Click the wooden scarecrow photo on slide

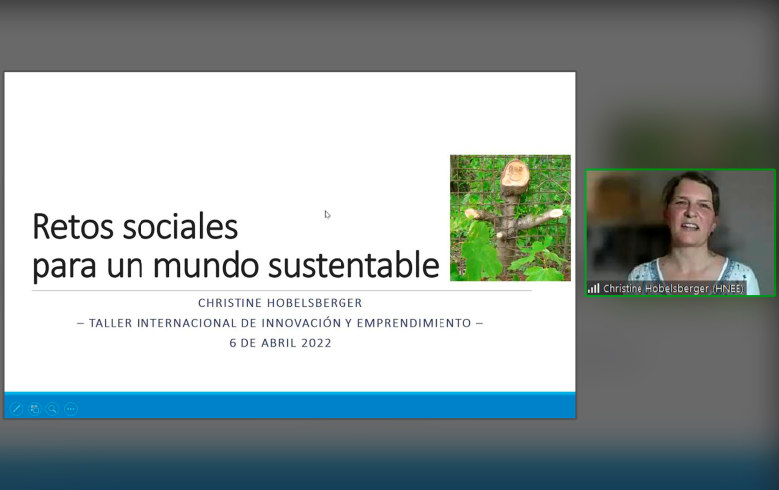click(510, 217)
